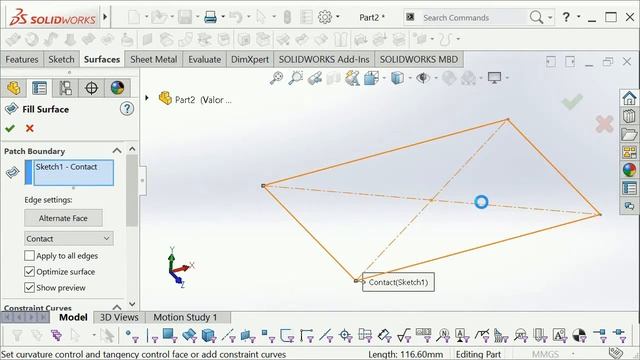The image size is (640, 360).
Task: Open SOLIDWORKS MBD tab
Action: pyautogui.click(x=419, y=59)
